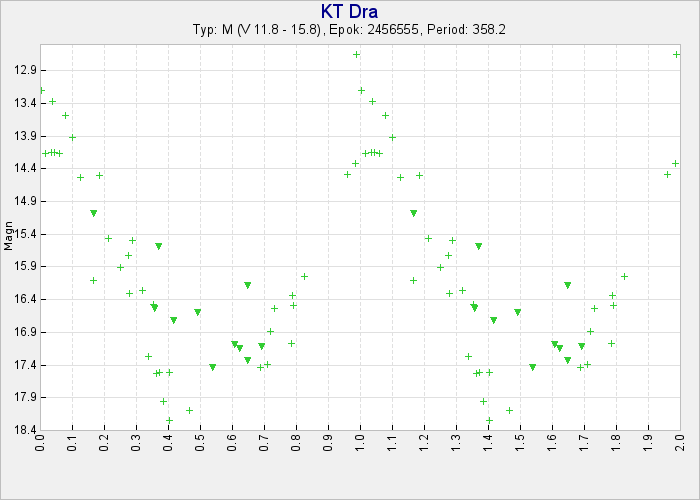Select the triangle marker near phase 0.17, magnitude 15.1
Screen dimensions: 700x500
tap(94, 213)
